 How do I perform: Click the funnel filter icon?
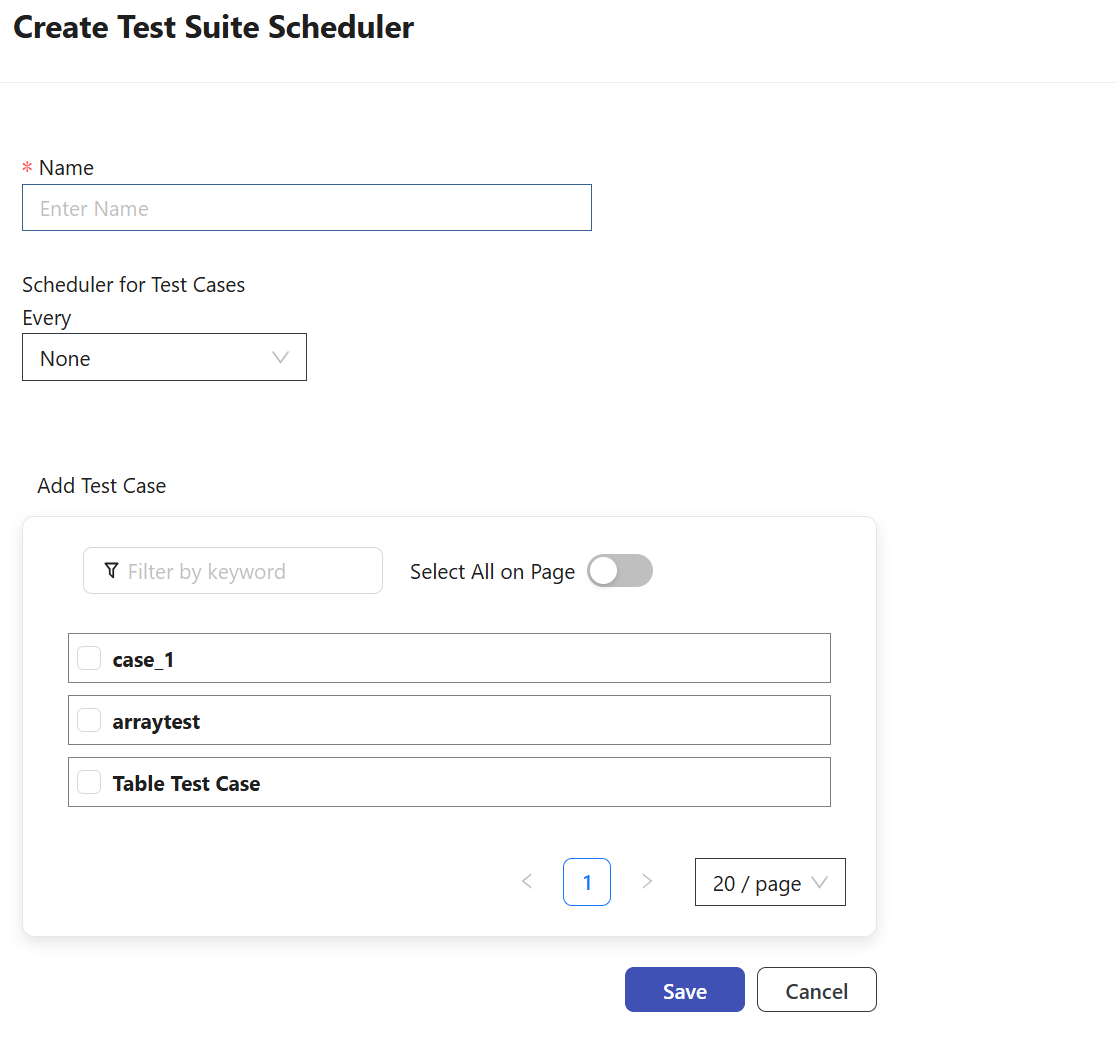point(111,571)
